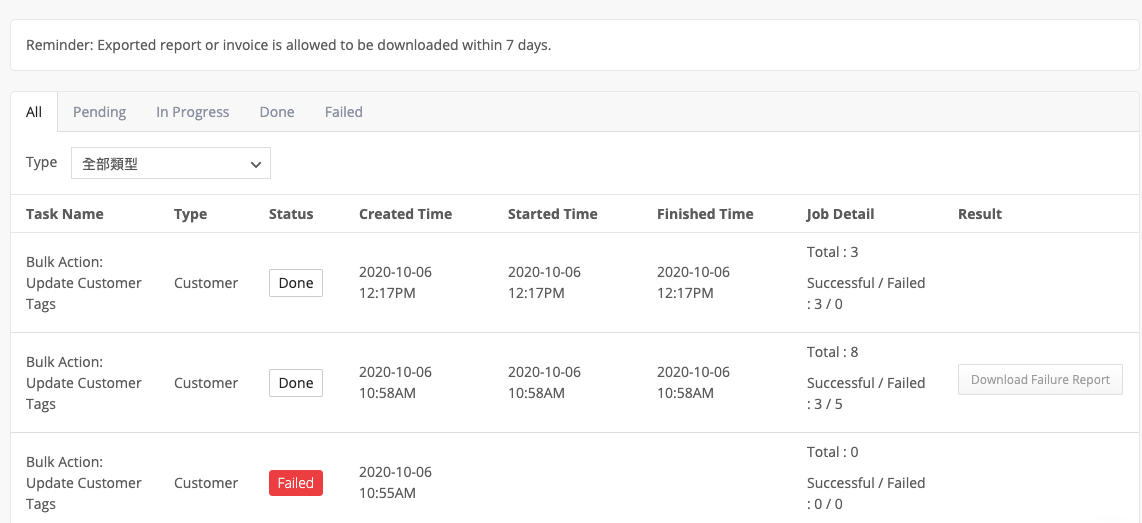Select task name in the Failed row
Image resolution: width=1142 pixels, height=523 pixels.
[84, 483]
